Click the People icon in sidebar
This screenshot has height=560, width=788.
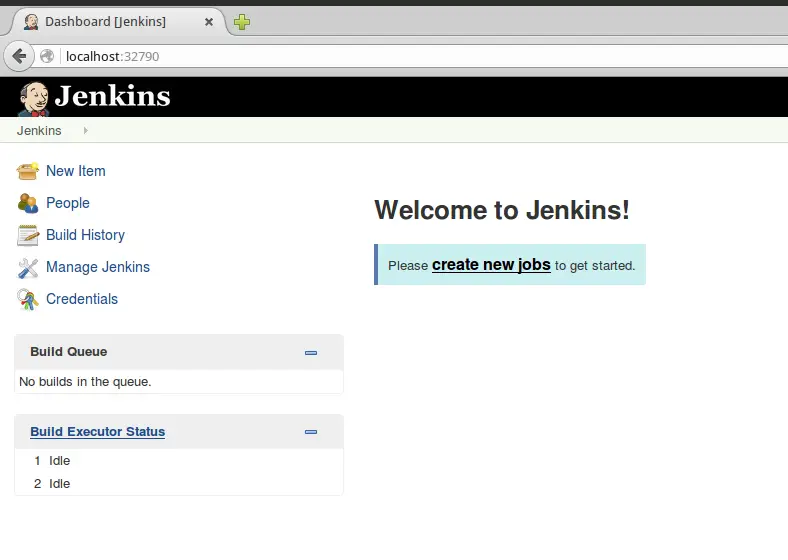click(x=28, y=203)
